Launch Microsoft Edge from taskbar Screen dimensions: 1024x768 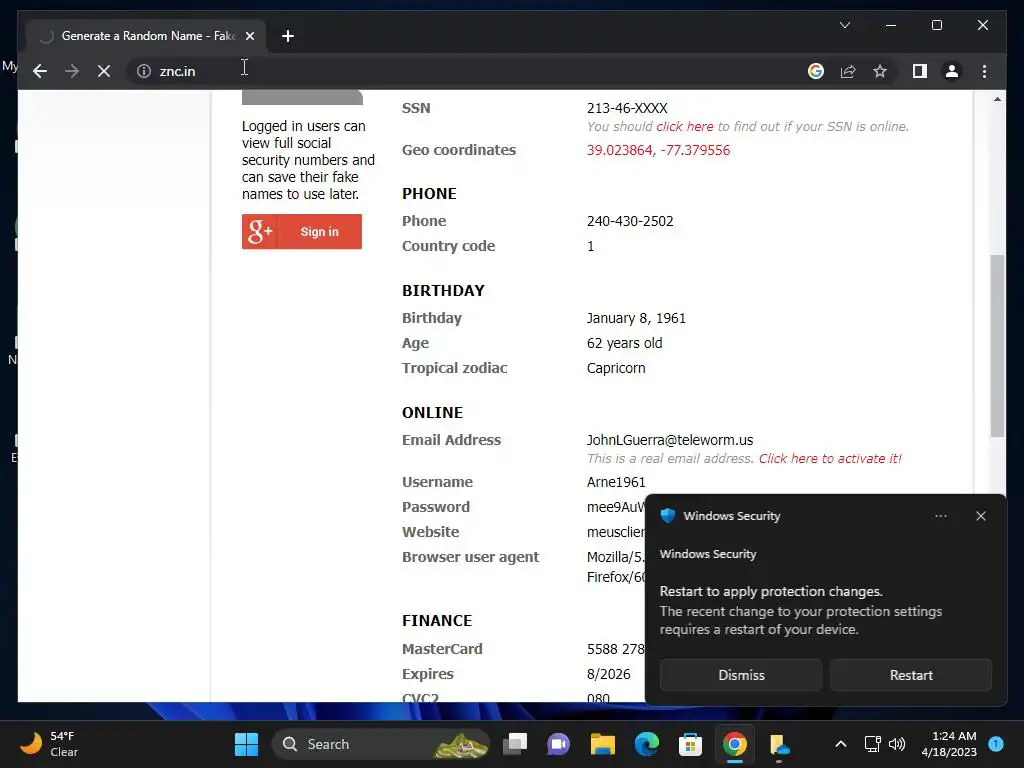click(x=647, y=744)
